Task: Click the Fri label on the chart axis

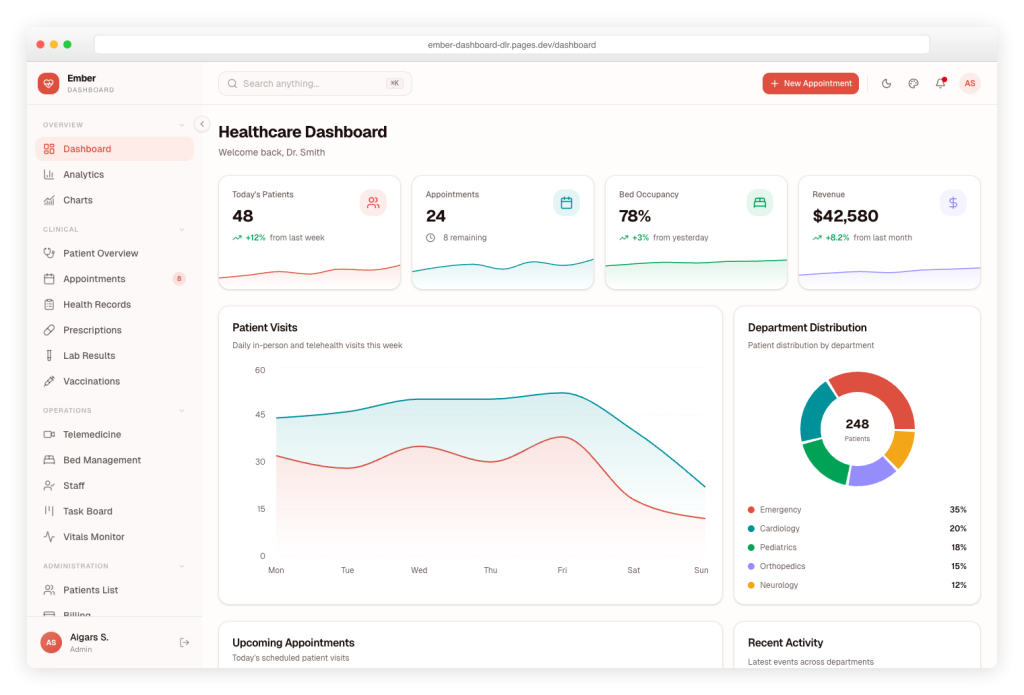Action: click(x=562, y=570)
